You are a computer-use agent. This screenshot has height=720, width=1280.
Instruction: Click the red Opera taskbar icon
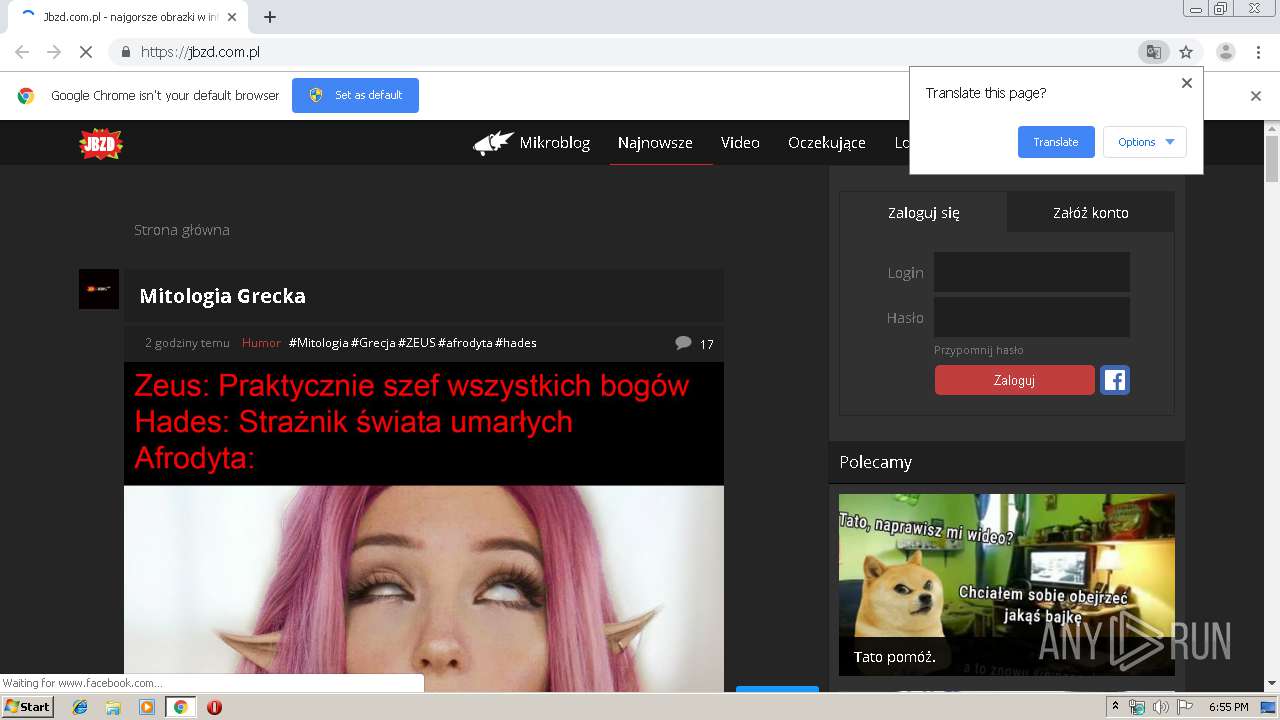point(214,707)
